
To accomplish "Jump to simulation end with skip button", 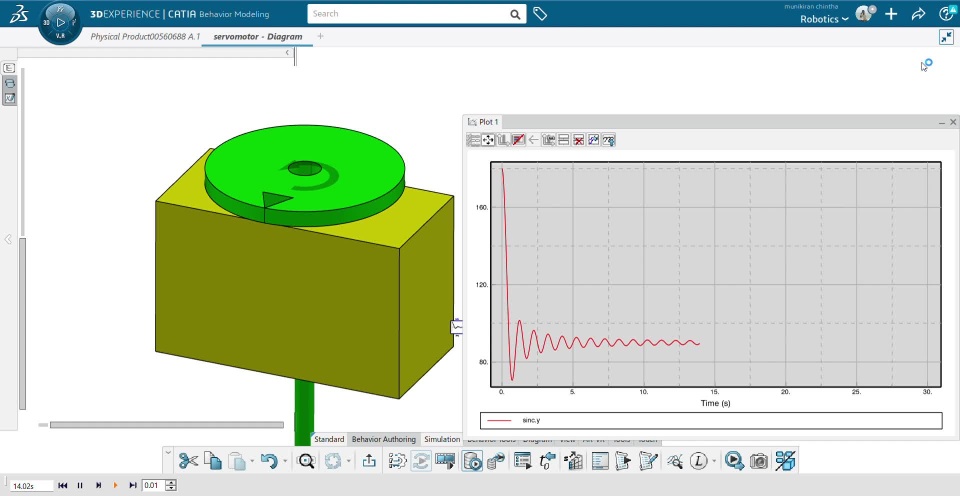I will 133,486.
